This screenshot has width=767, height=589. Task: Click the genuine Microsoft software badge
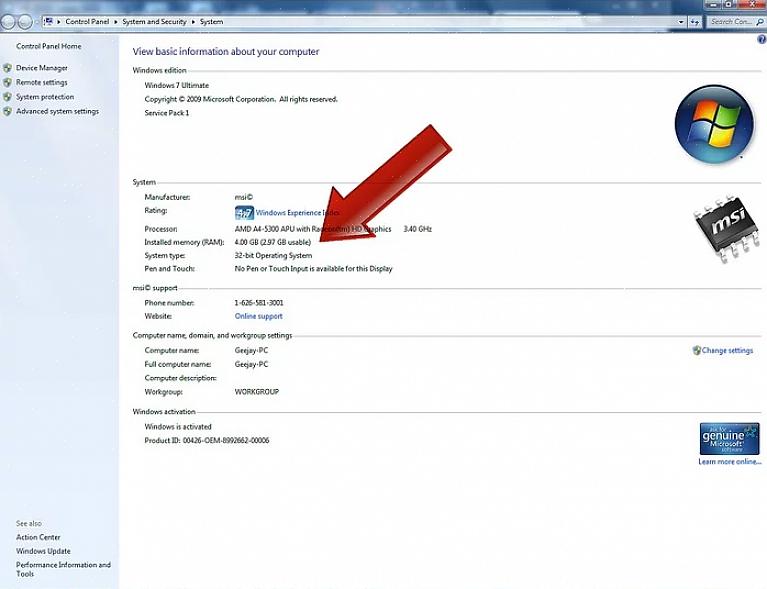pos(729,439)
